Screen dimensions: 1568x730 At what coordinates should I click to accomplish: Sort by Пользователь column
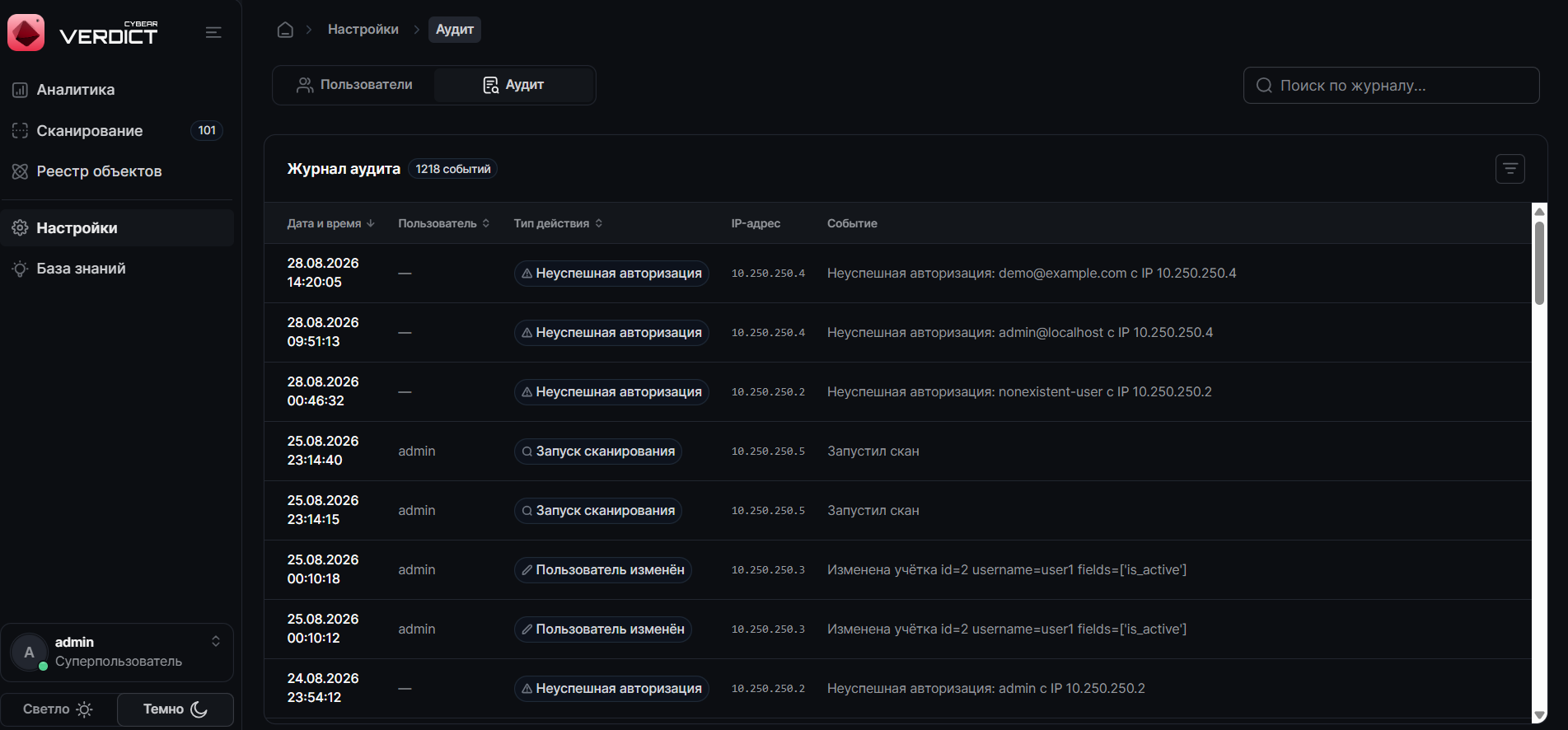444,223
